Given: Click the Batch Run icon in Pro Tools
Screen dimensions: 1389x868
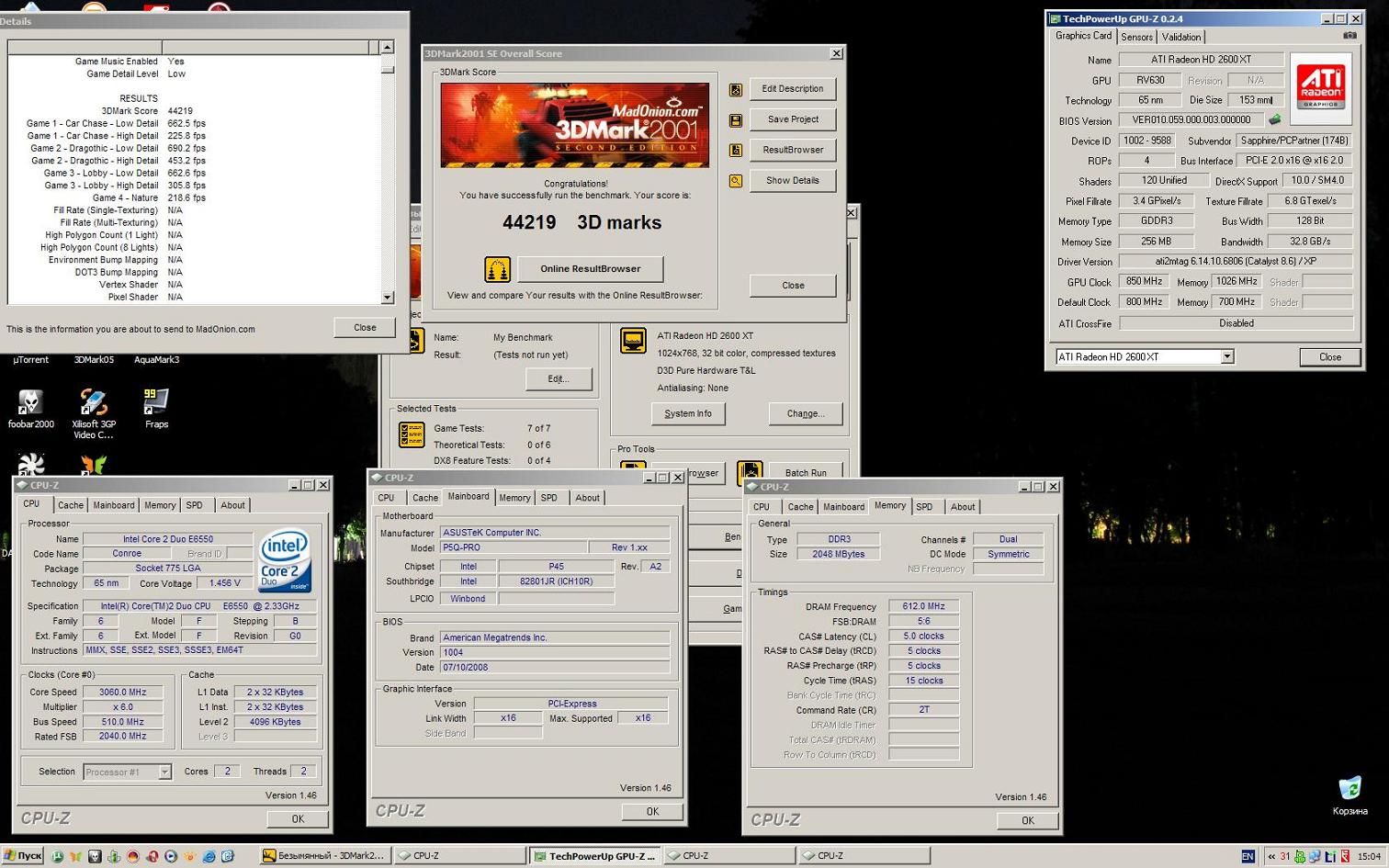Looking at the screenshot, I should (750, 472).
